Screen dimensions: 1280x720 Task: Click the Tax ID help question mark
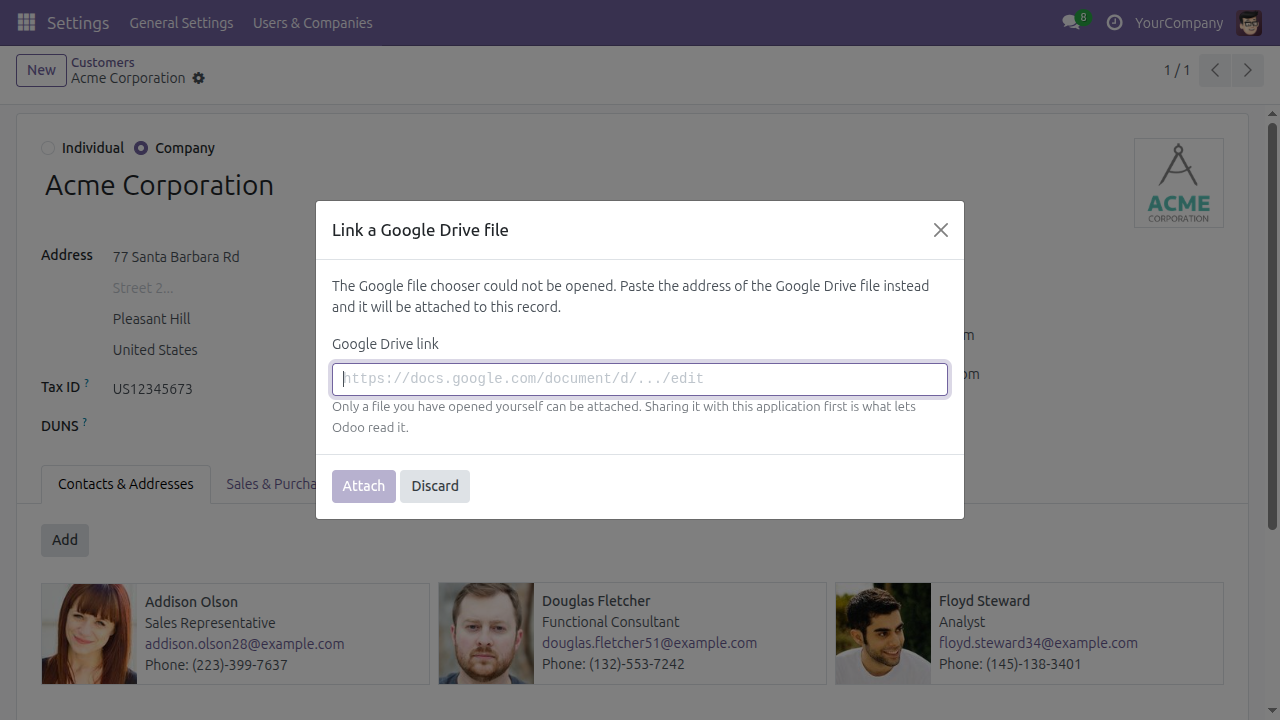[87, 383]
